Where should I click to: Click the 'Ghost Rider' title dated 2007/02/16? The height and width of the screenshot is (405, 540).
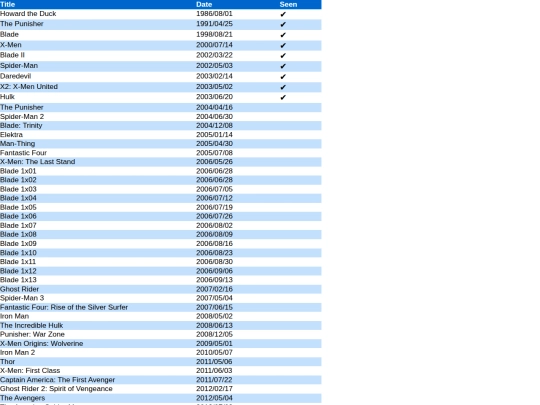coord(19,289)
